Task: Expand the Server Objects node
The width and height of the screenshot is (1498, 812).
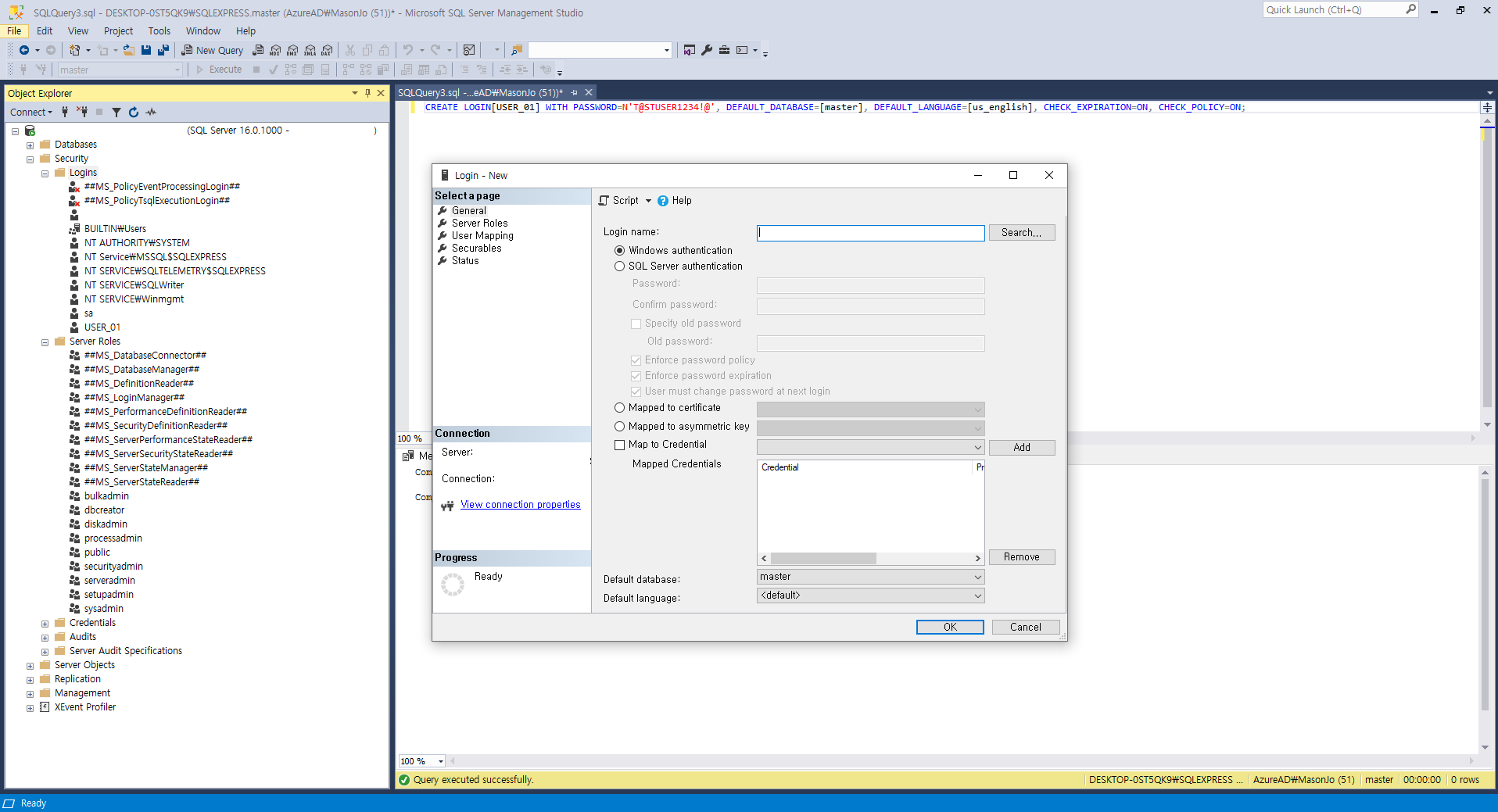Action: pyautogui.click(x=30, y=665)
